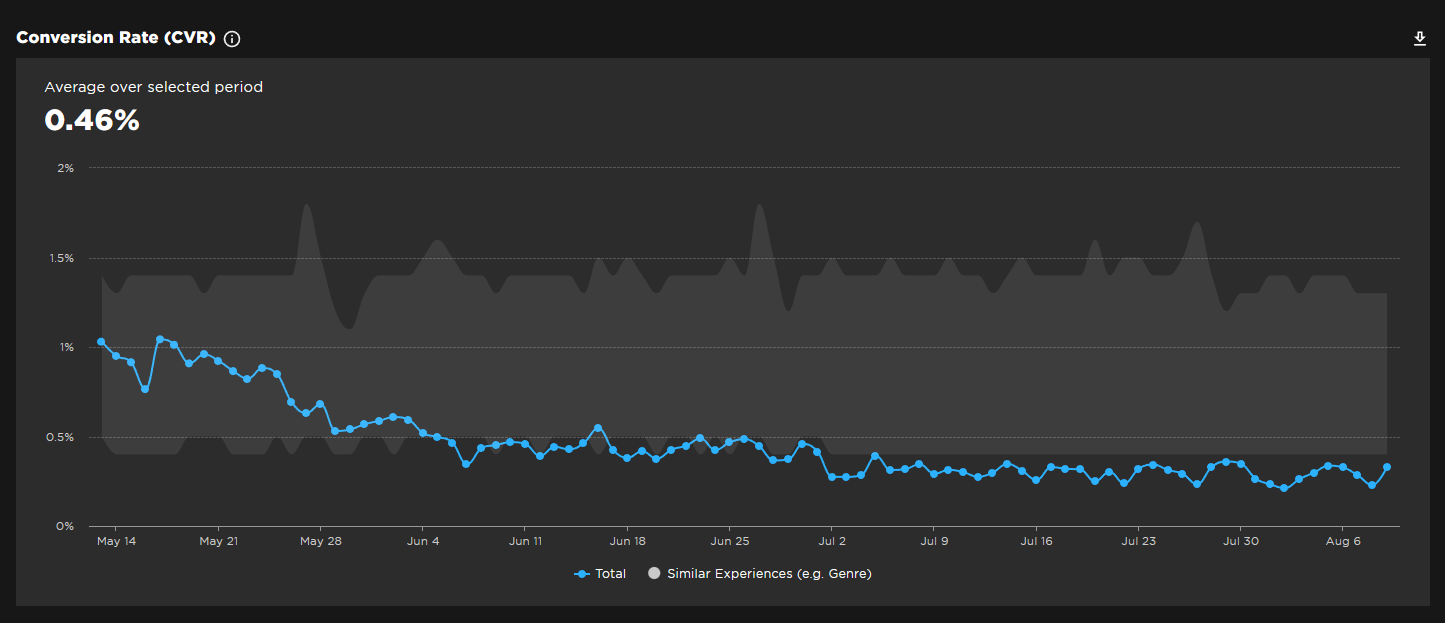
Task: Click the Average over selected period label
Action: click(x=153, y=87)
